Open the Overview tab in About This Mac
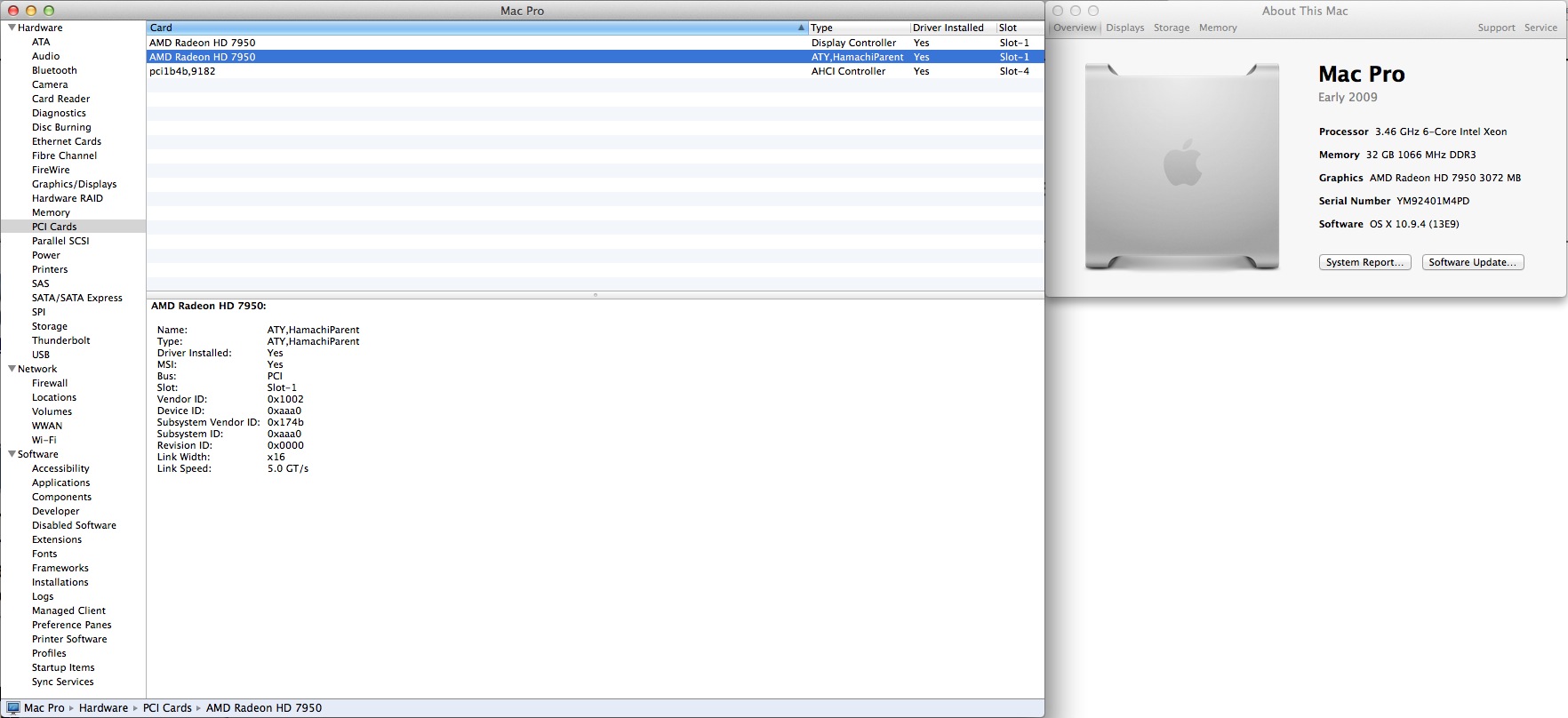1568x718 pixels. point(1075,28)
